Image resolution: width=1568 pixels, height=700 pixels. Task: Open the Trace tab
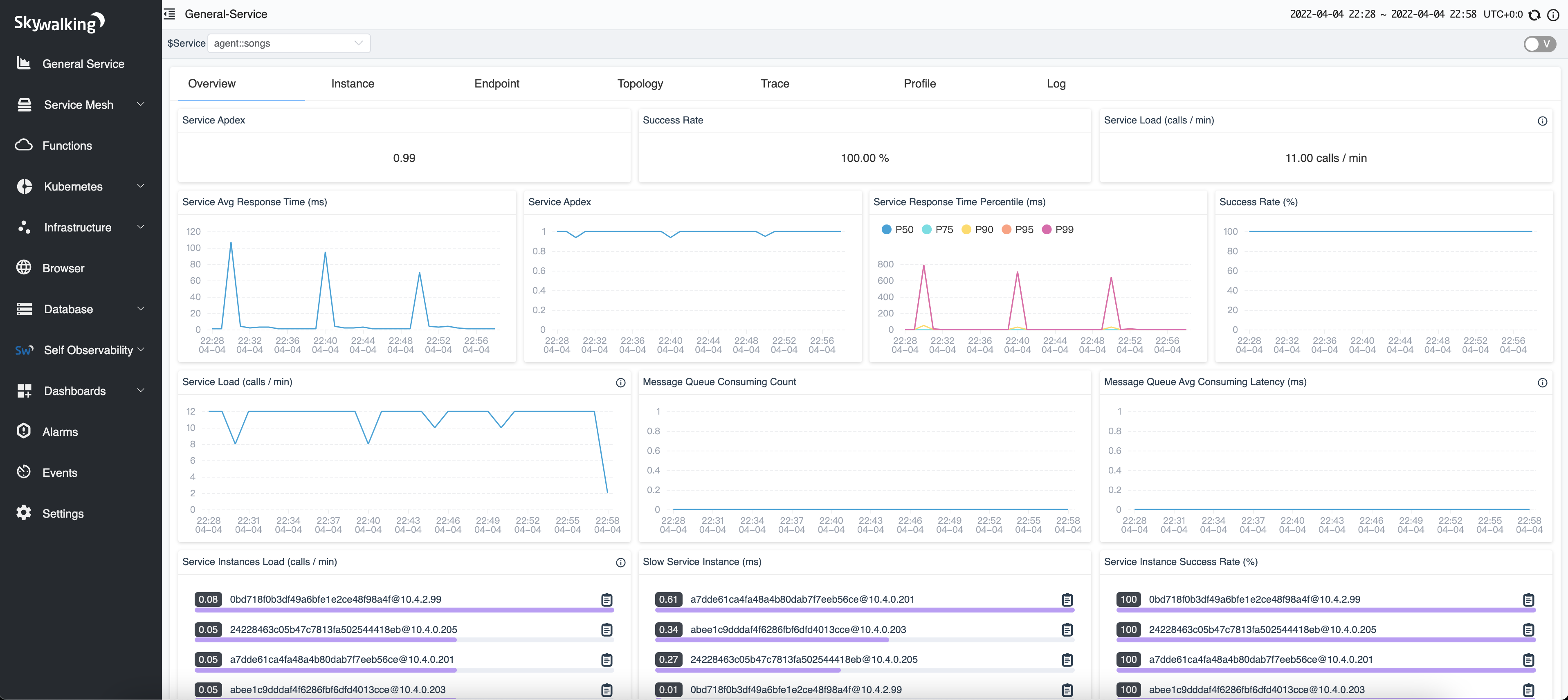point(774,83)
